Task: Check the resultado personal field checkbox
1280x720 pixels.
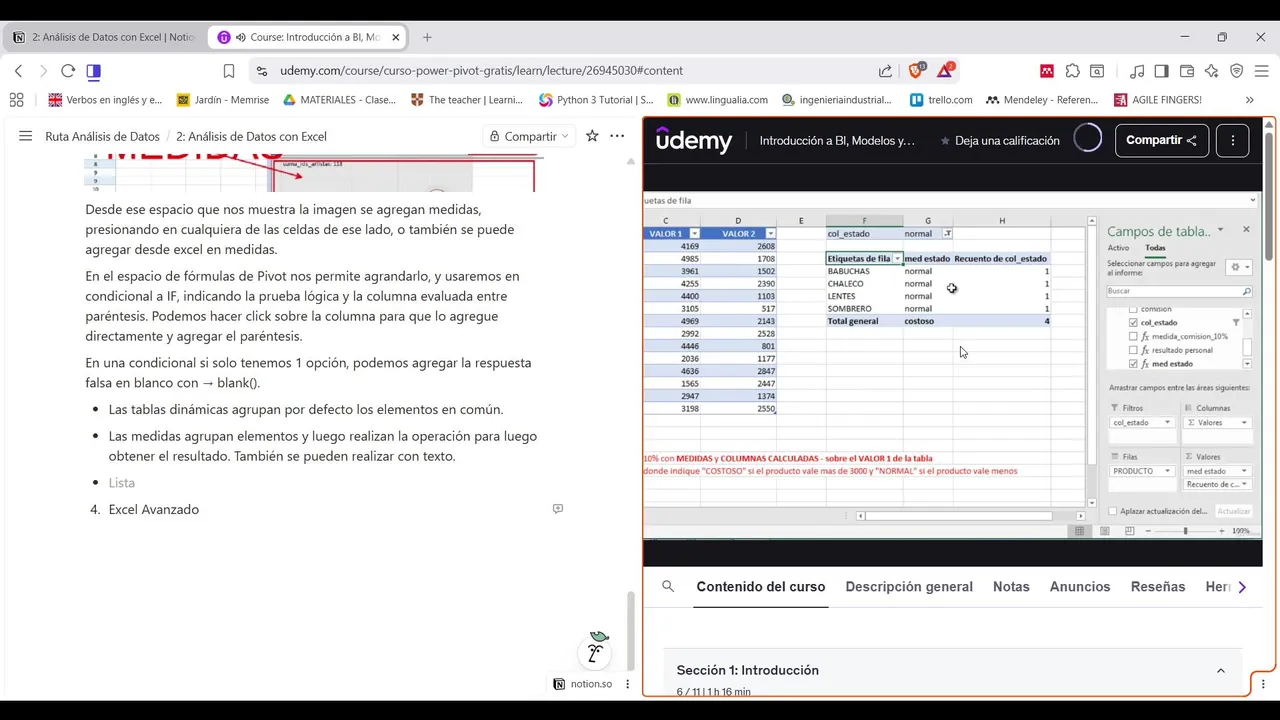Action: 1132,351
